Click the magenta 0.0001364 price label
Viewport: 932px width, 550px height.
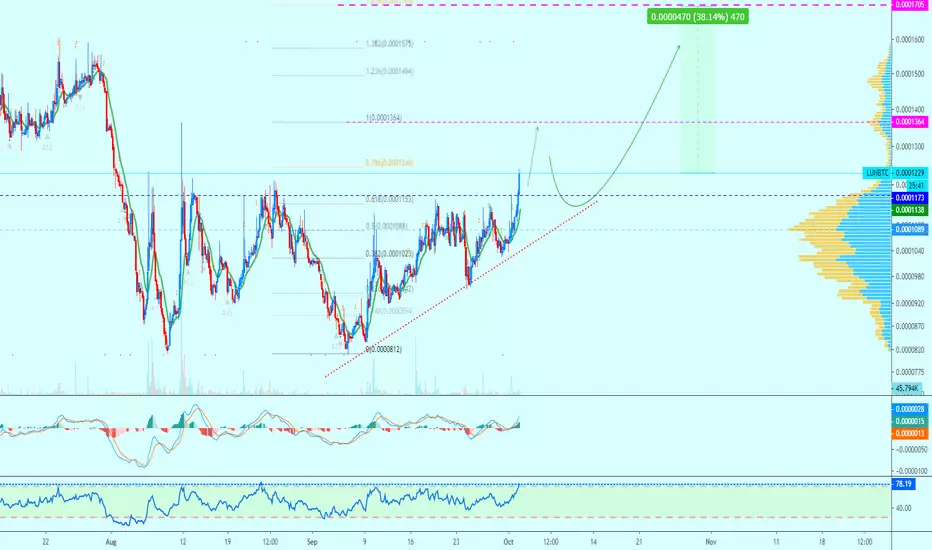[x=909, y=122]
